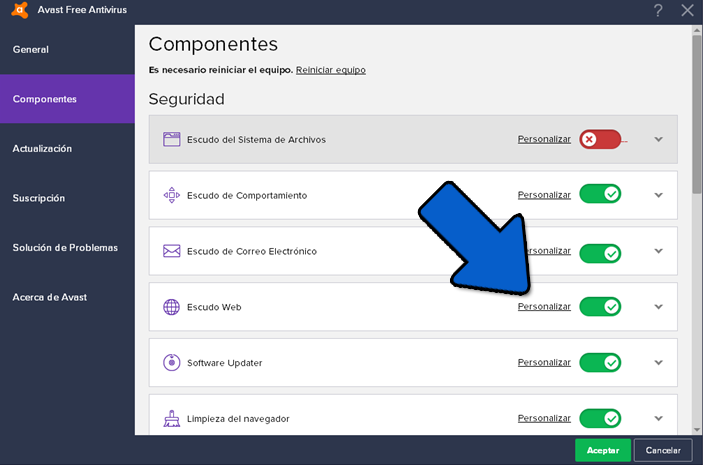Expand Limpieza del navegador chevron
703x465 pixels.
click(658, 418)
